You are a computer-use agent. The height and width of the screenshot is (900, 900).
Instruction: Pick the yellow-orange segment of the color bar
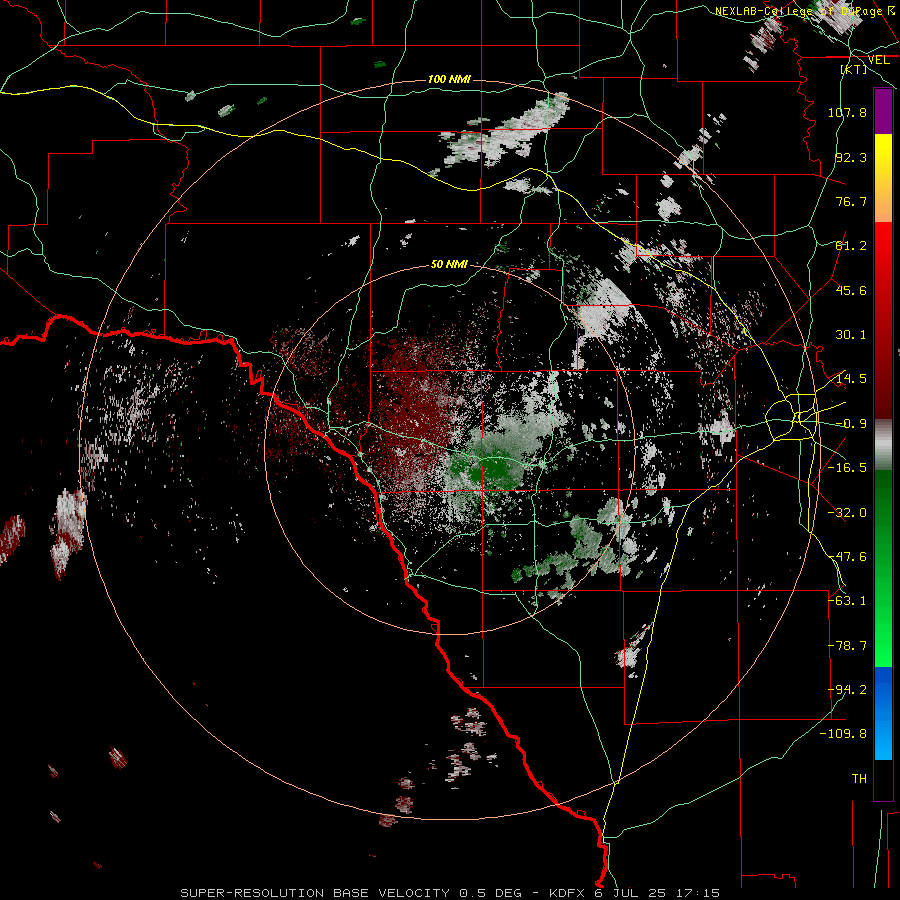tap(883, 178)
